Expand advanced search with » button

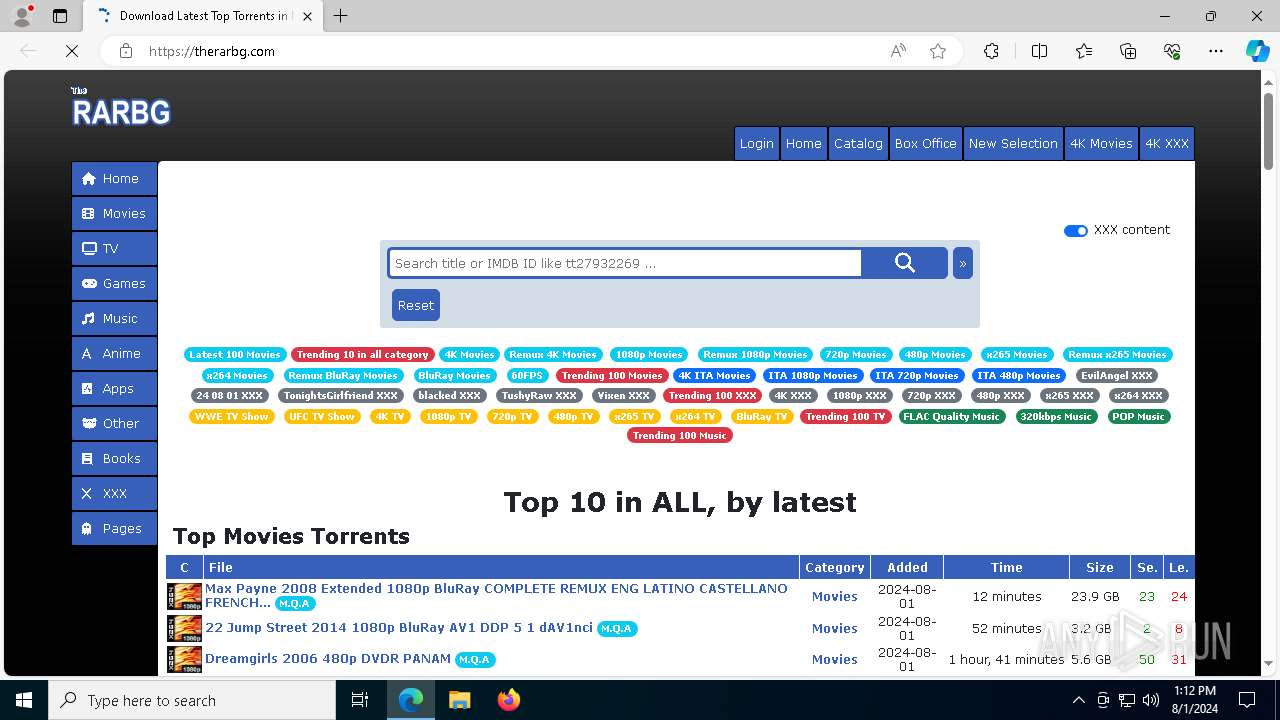[963, 263]
